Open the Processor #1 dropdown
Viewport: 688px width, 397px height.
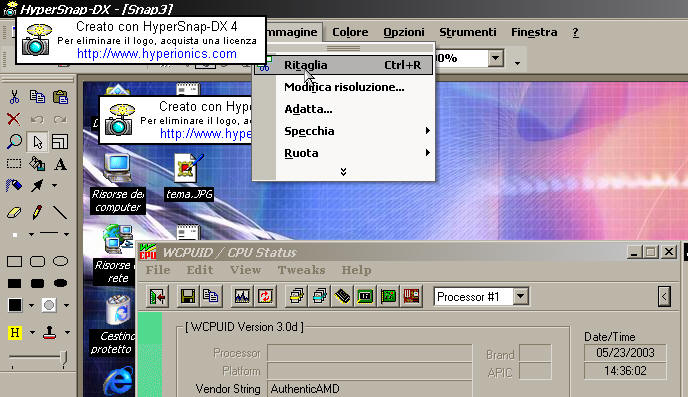point(520,297)
